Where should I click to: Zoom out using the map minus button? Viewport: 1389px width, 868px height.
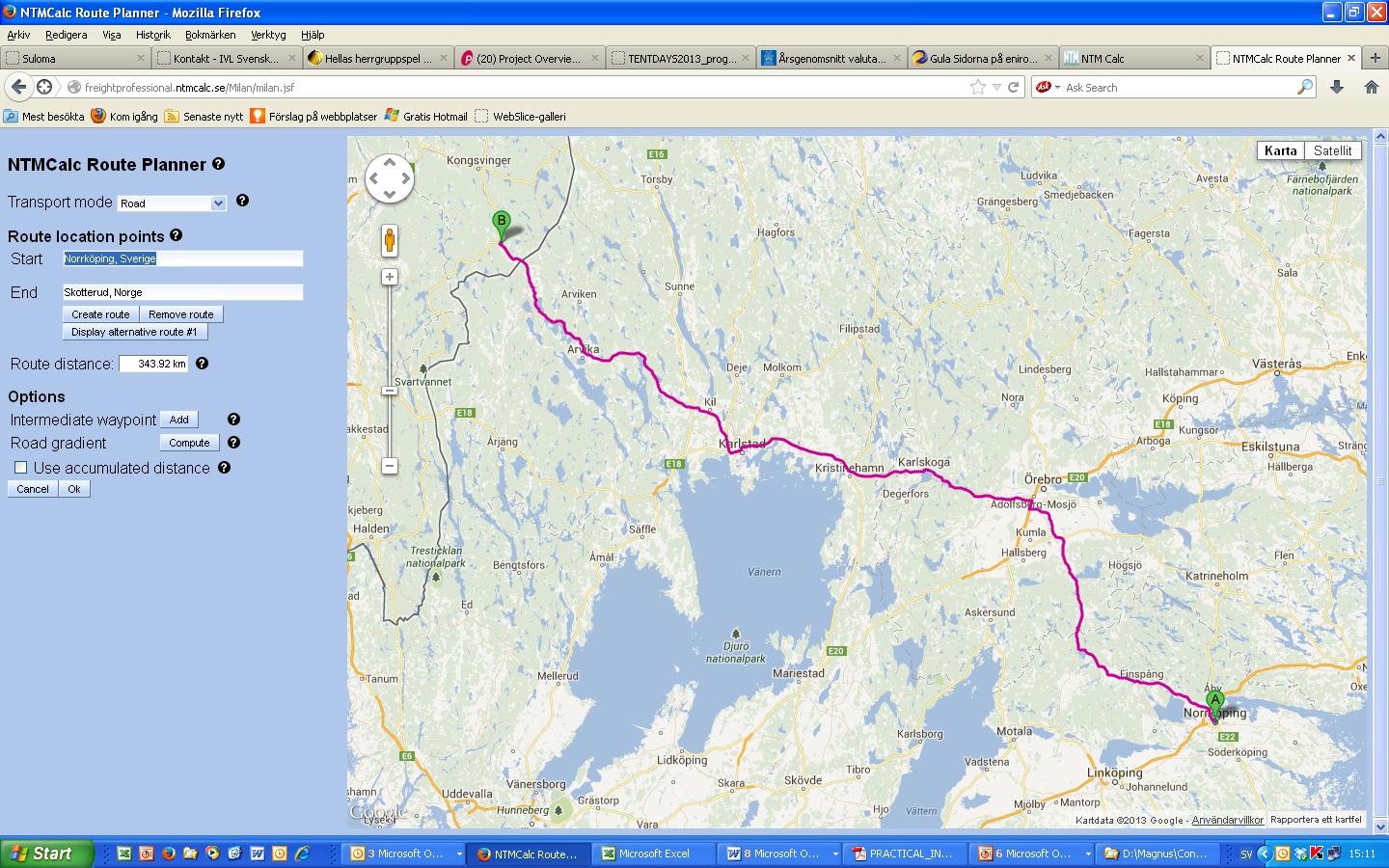[x=390, y=466]
